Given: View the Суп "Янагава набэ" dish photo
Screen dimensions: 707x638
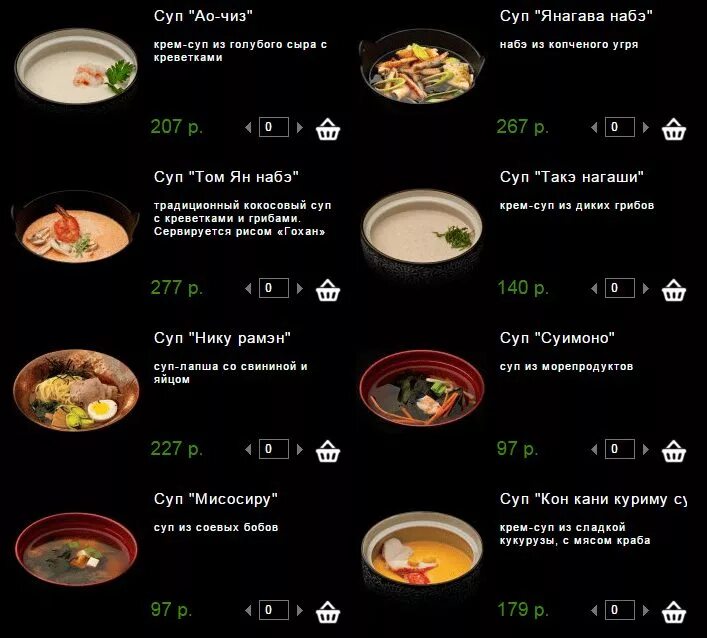Looking at the screenshot, I should click(x=422, y=67).
